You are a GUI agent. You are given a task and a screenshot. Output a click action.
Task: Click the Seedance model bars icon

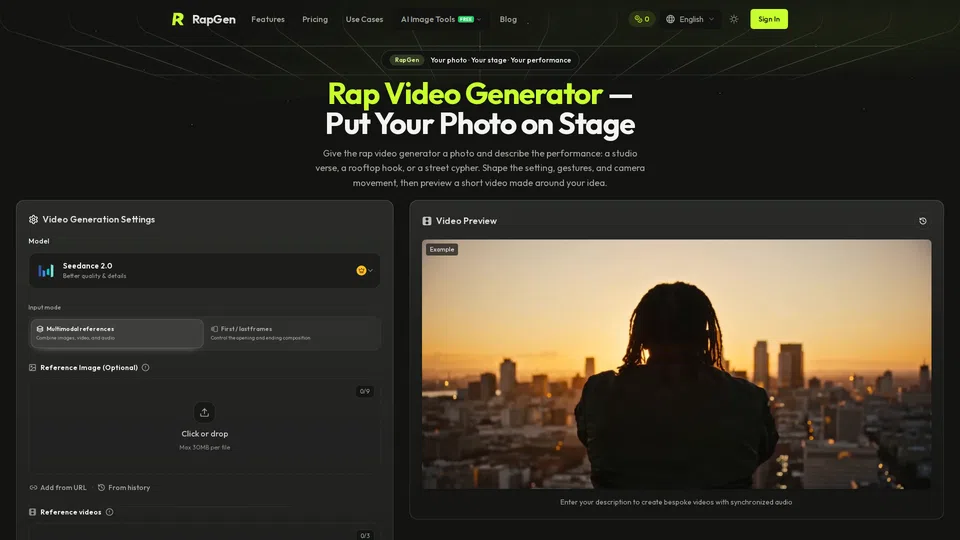pos(46,271)
